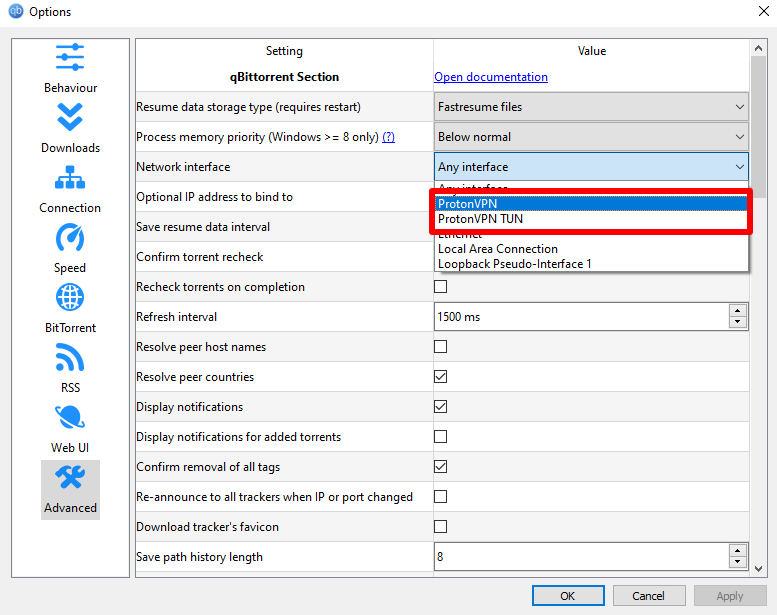Open the Behaviour settings section icon

point(70,57)
